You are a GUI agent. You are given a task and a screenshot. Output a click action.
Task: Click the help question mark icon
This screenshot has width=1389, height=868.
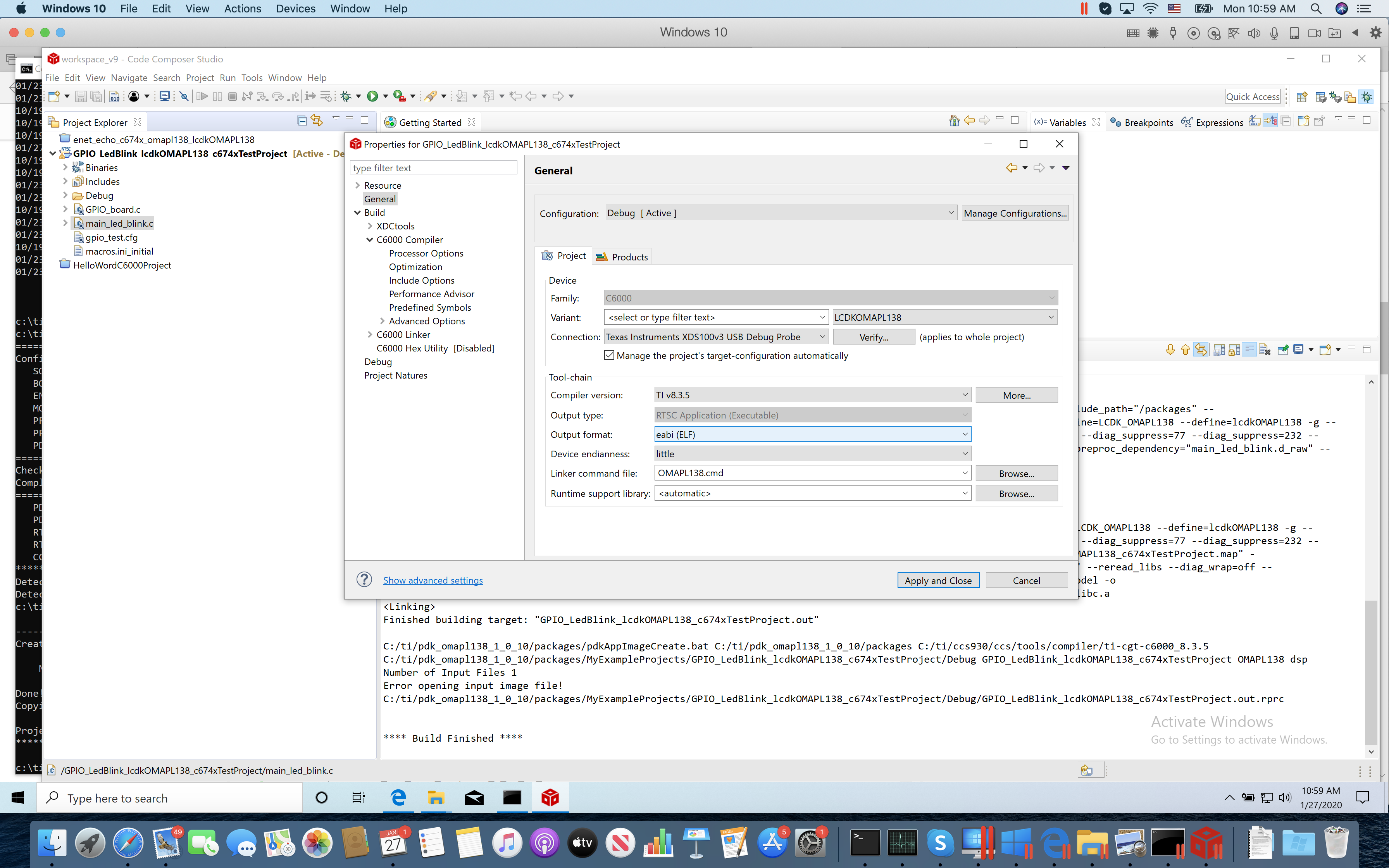tap(364, 579)
